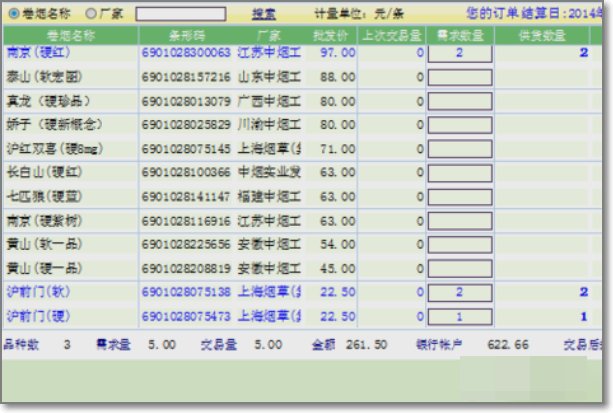Image resolution: width=613 pixels, height=413 pixels.
Task: Select the 黄山(软一品) product name
Action: pos(44,244)
